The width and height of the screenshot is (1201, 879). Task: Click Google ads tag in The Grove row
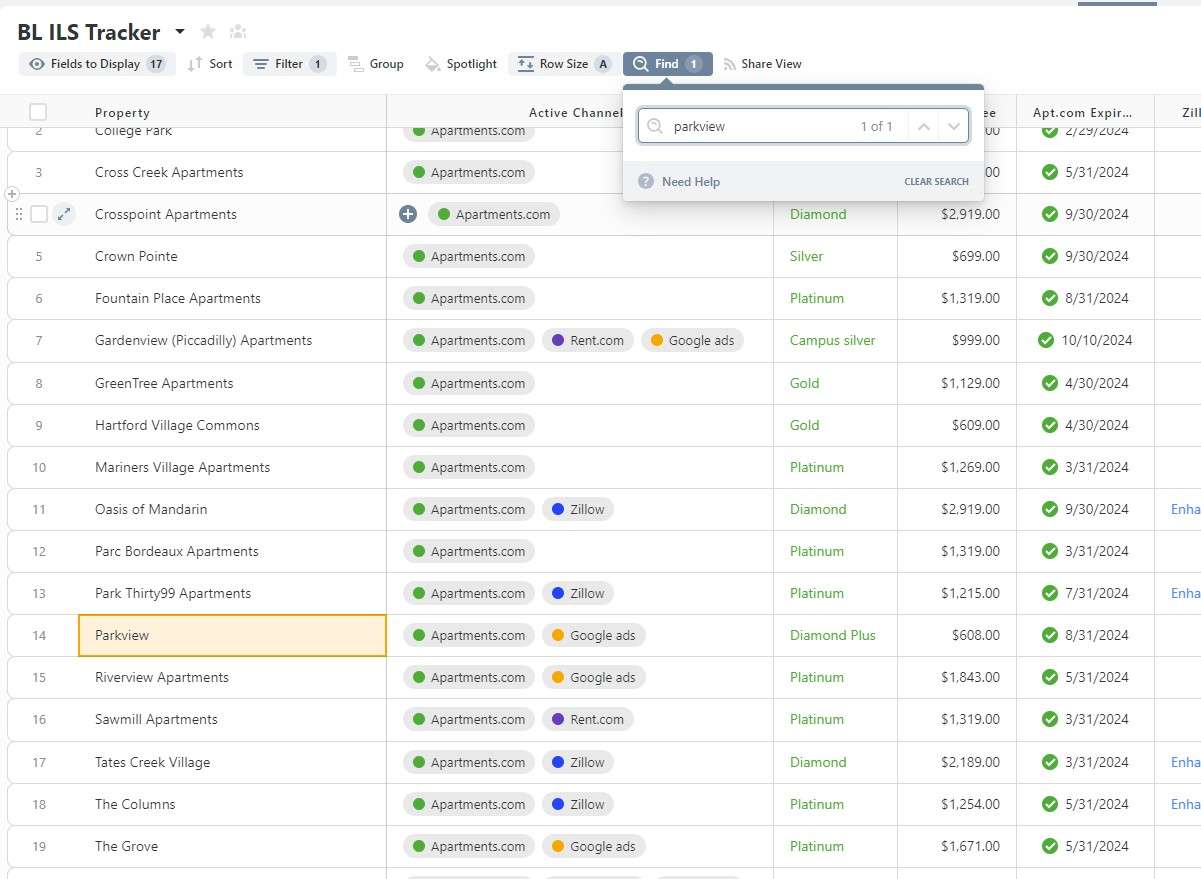click(x=594, y=846)
